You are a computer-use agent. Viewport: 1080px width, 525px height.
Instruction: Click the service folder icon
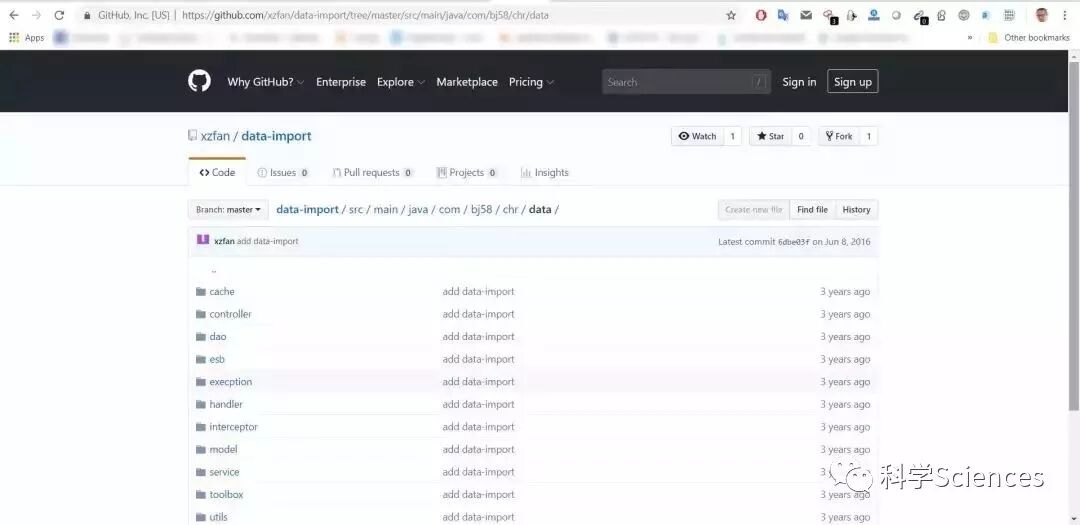[201, 472]
